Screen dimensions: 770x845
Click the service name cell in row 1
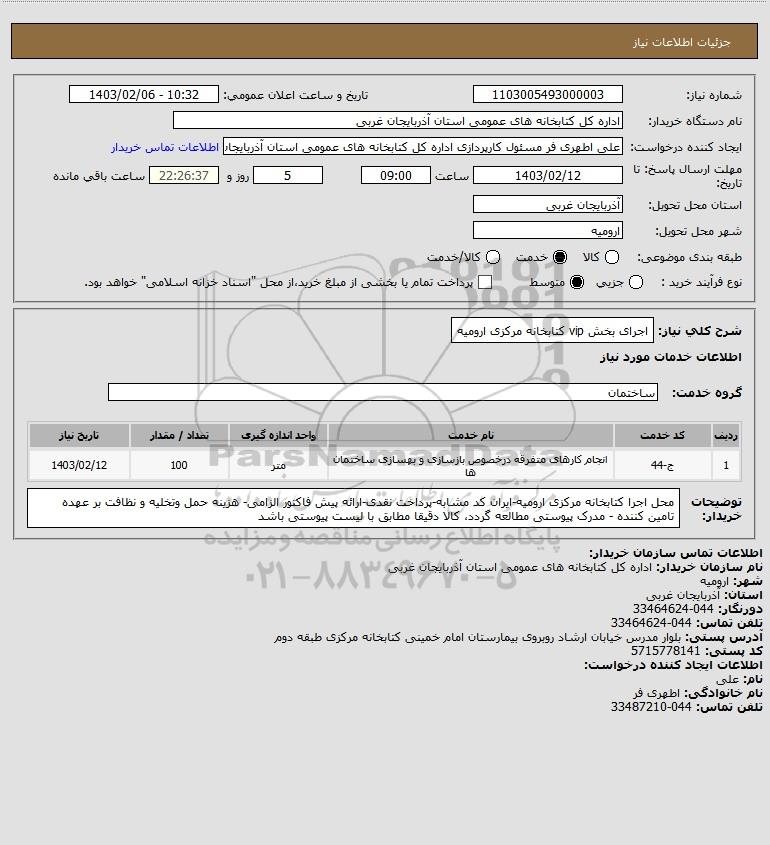point(470,465)
